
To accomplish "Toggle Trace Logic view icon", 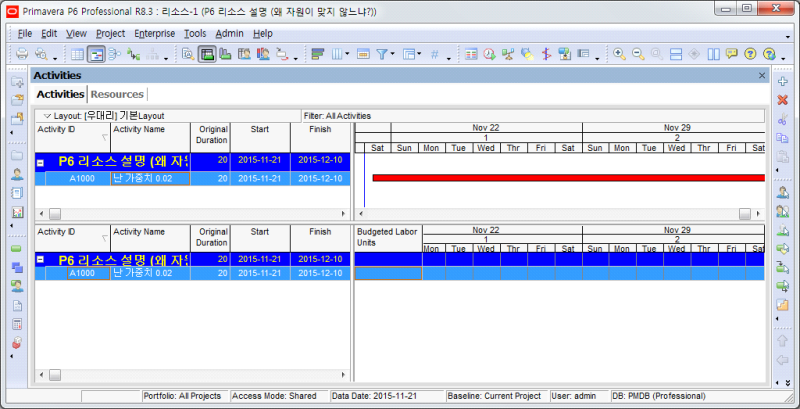I will click(x=133, y=54).
